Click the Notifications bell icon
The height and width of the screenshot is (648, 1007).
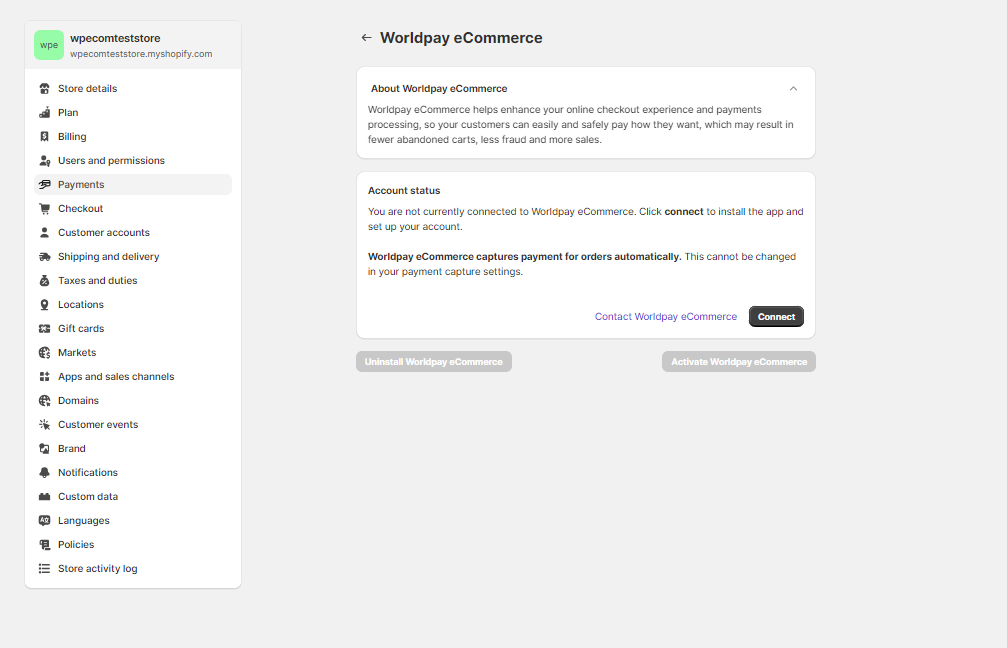[x=44, y=473]
